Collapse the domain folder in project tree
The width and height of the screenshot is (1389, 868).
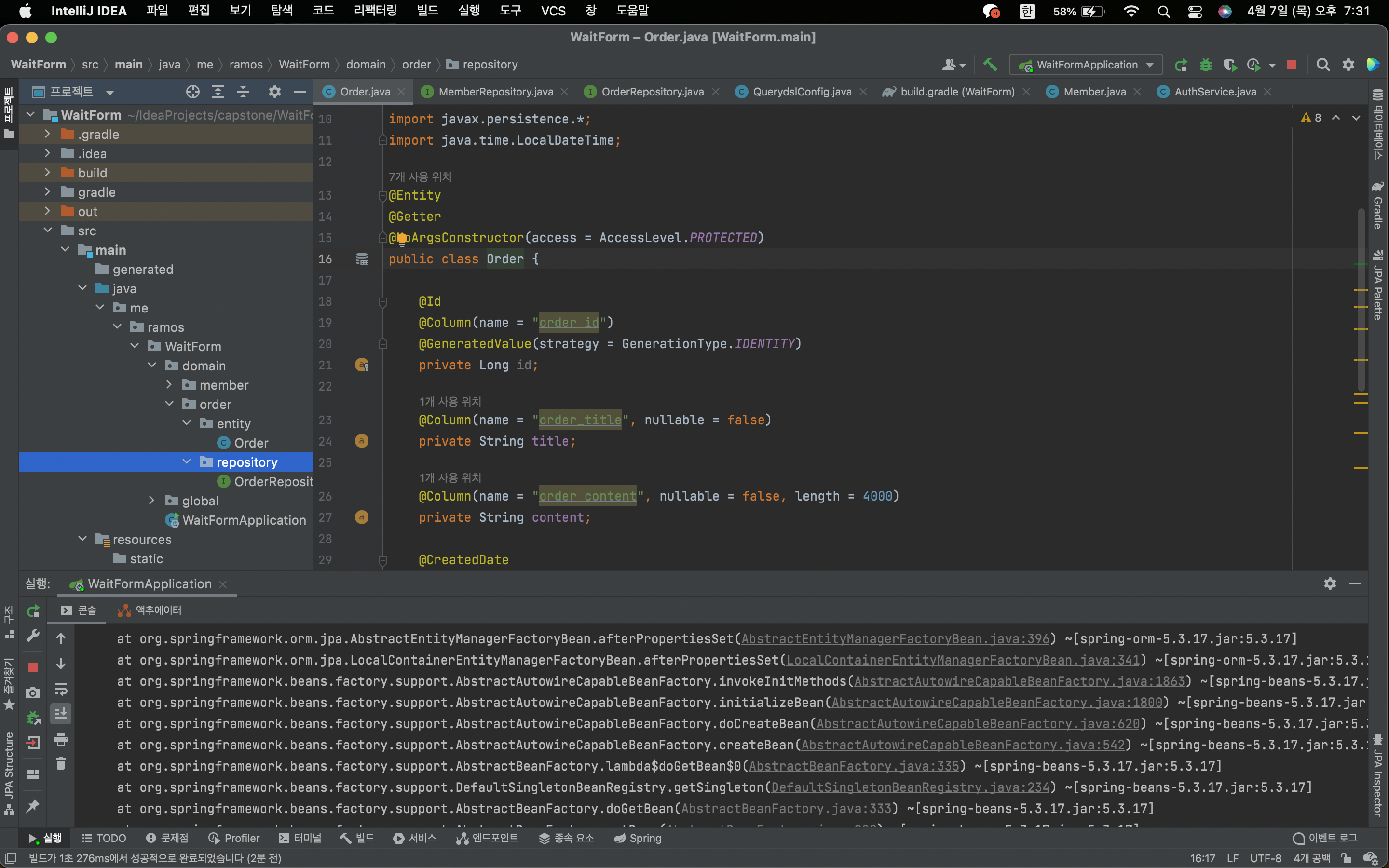pyautogui.click(x=151, y=365)
